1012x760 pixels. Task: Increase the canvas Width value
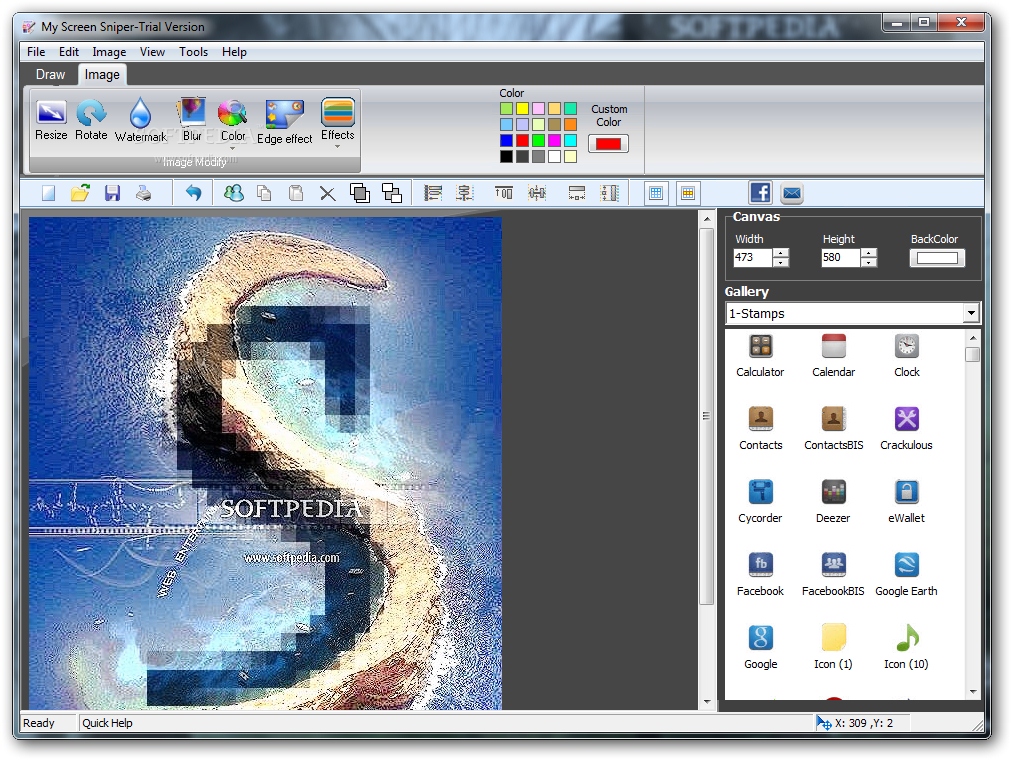(x=781, y=253)
